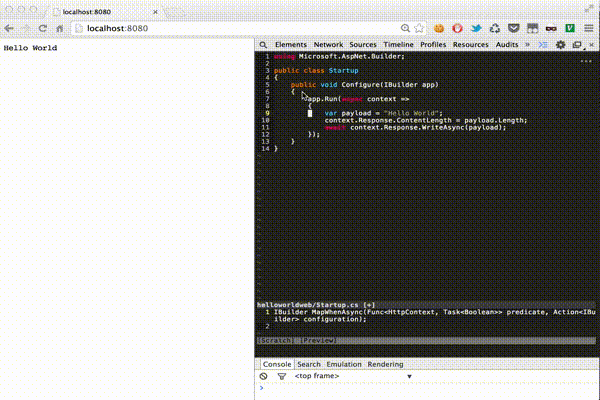Open the Profiles tab

tap(433, 44)
